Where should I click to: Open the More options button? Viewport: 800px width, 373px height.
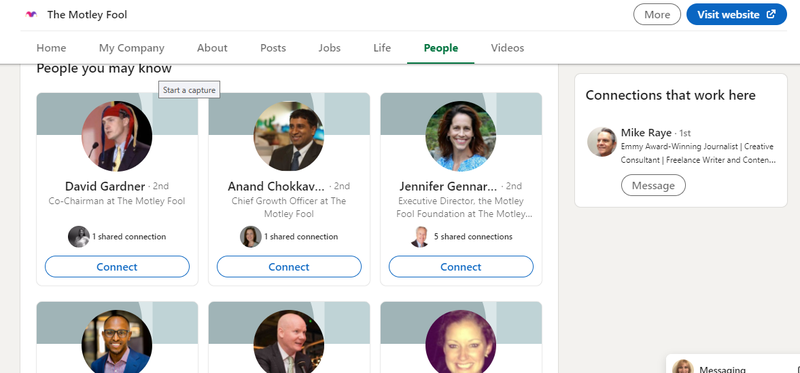point(657,14)
